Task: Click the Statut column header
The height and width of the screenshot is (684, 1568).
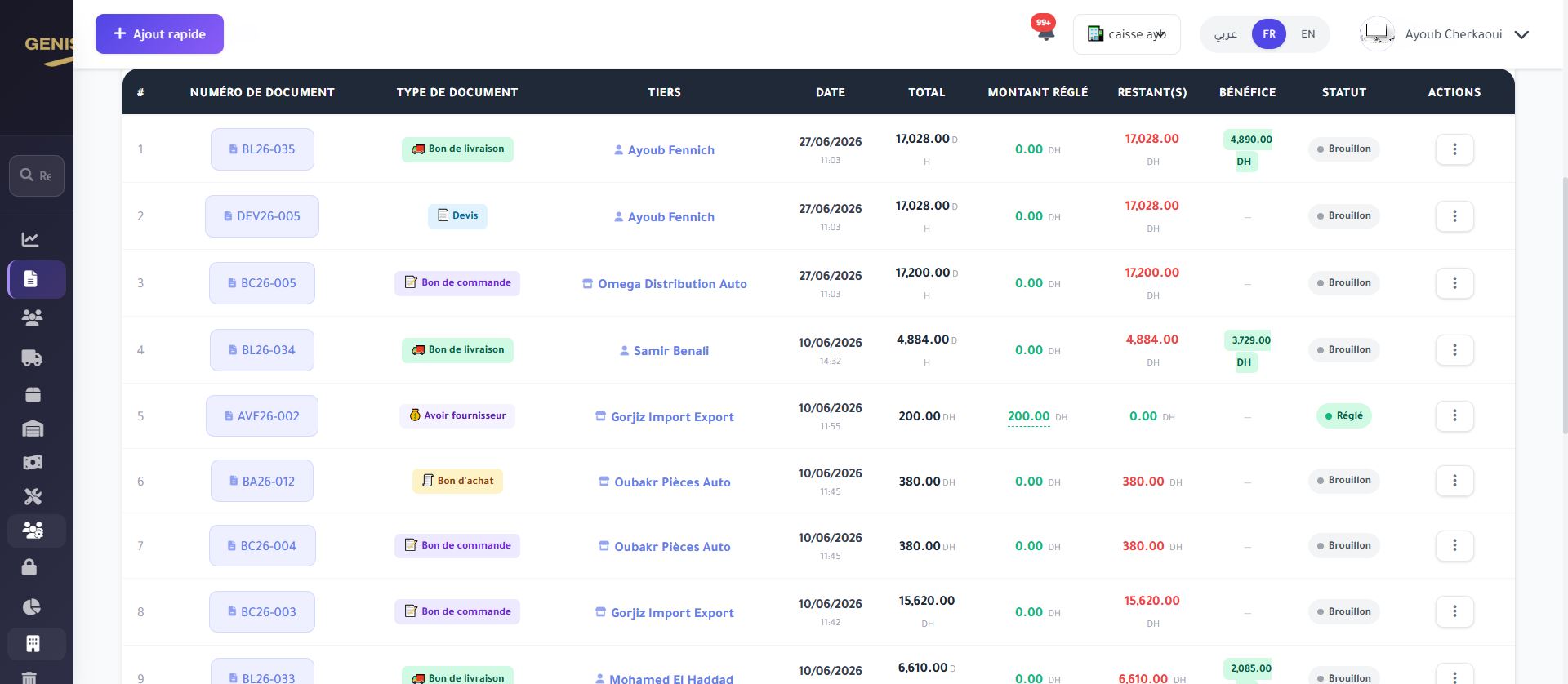Action: coord(1344,92)
